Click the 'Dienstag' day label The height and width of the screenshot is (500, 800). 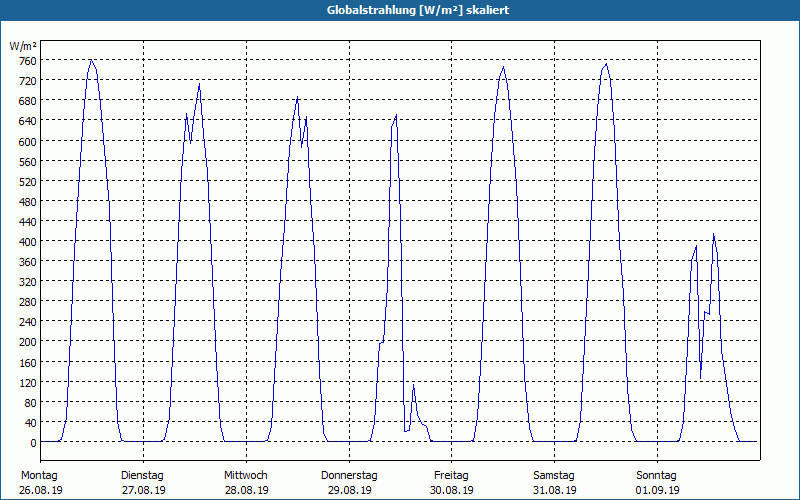tap(142, 476)
